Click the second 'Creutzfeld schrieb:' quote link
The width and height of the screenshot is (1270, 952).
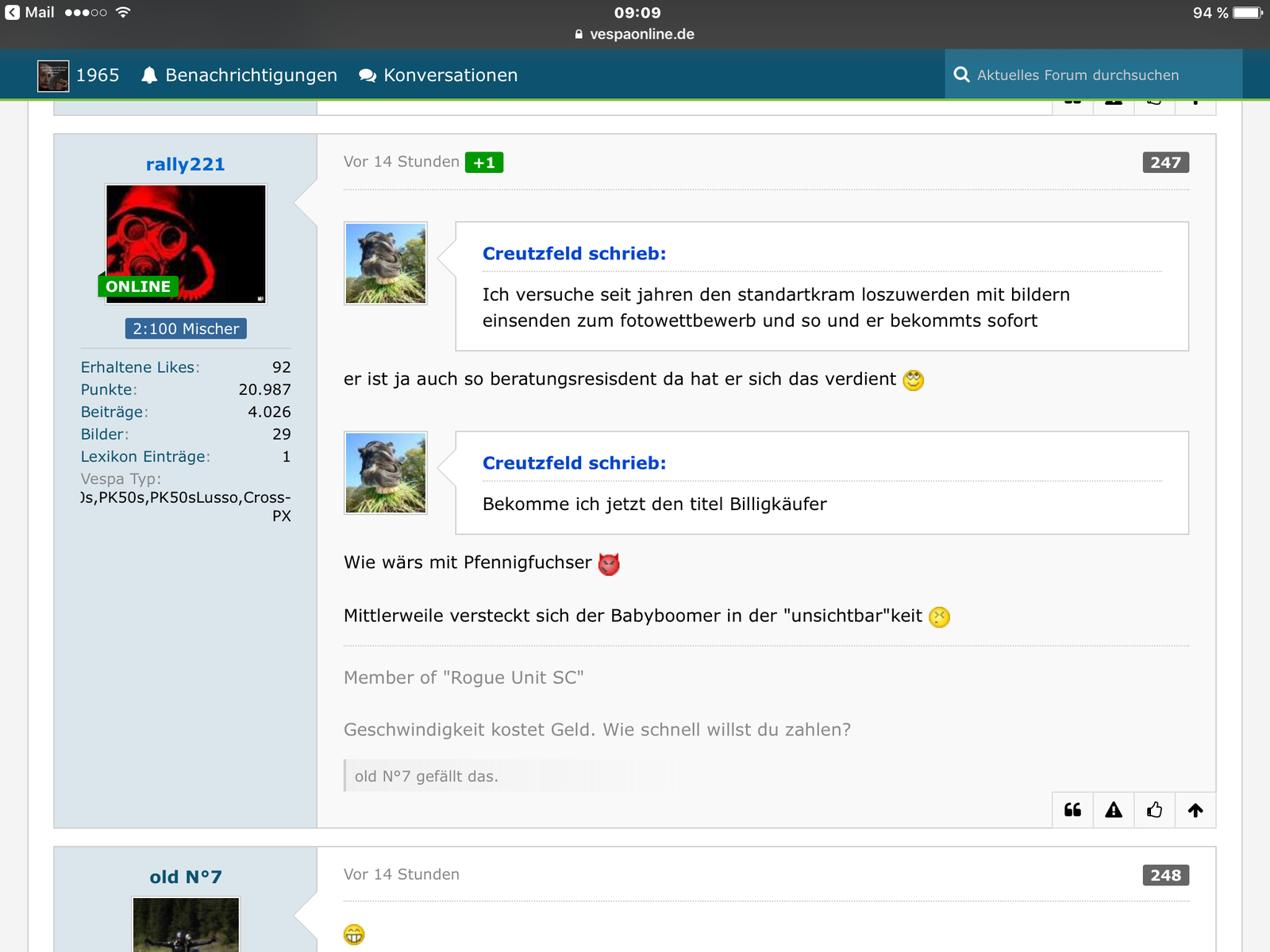coord(574,463)
